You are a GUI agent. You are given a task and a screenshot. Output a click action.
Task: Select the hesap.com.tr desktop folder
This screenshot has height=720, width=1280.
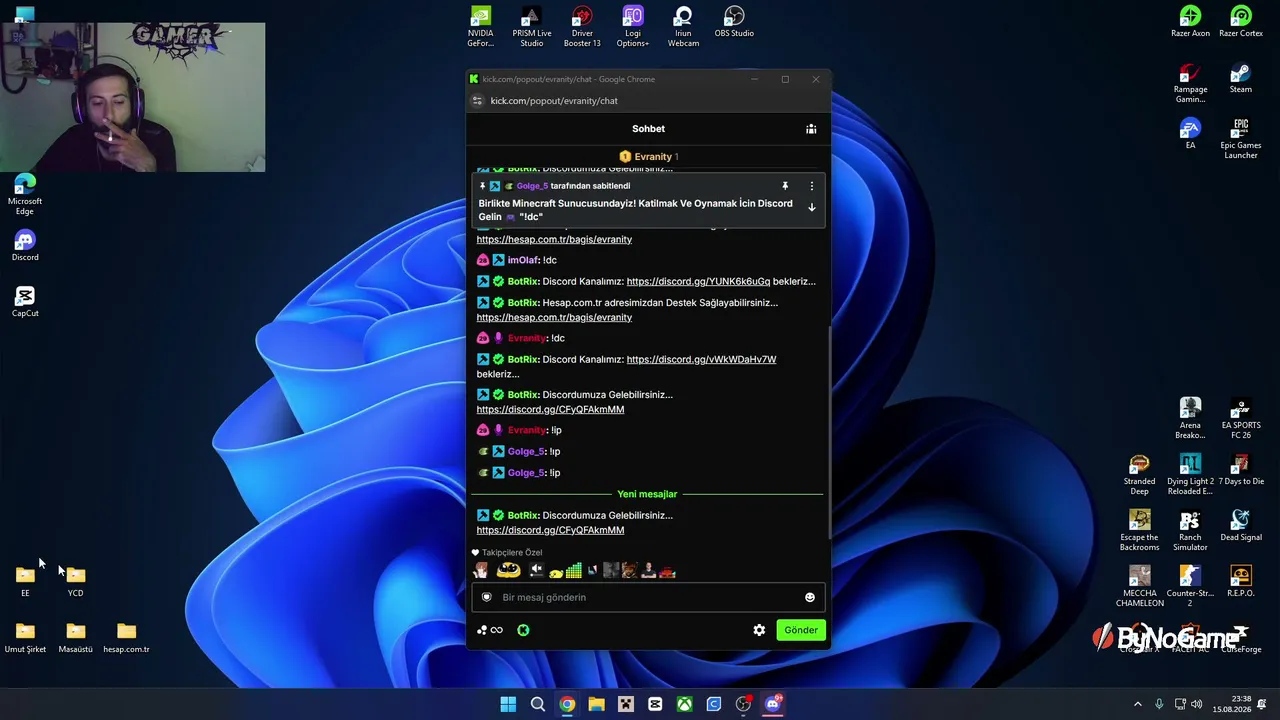(x=126, y=638)
